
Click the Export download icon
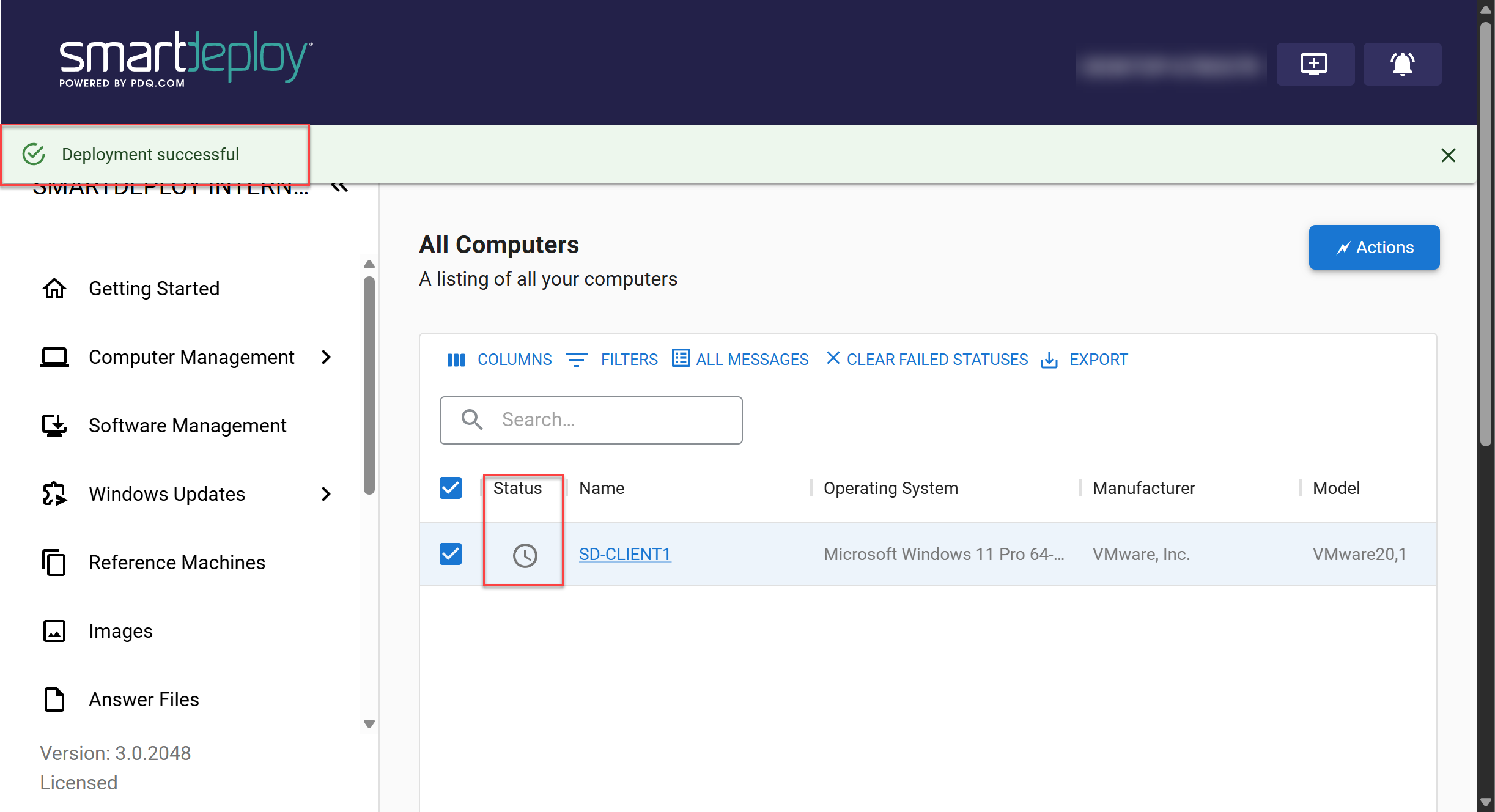1049,360
